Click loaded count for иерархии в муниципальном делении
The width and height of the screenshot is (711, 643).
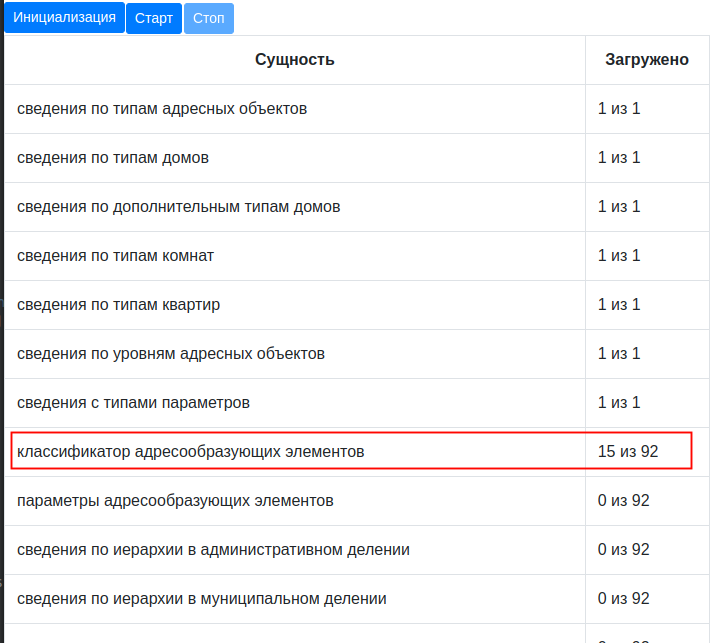coord(624,599)
